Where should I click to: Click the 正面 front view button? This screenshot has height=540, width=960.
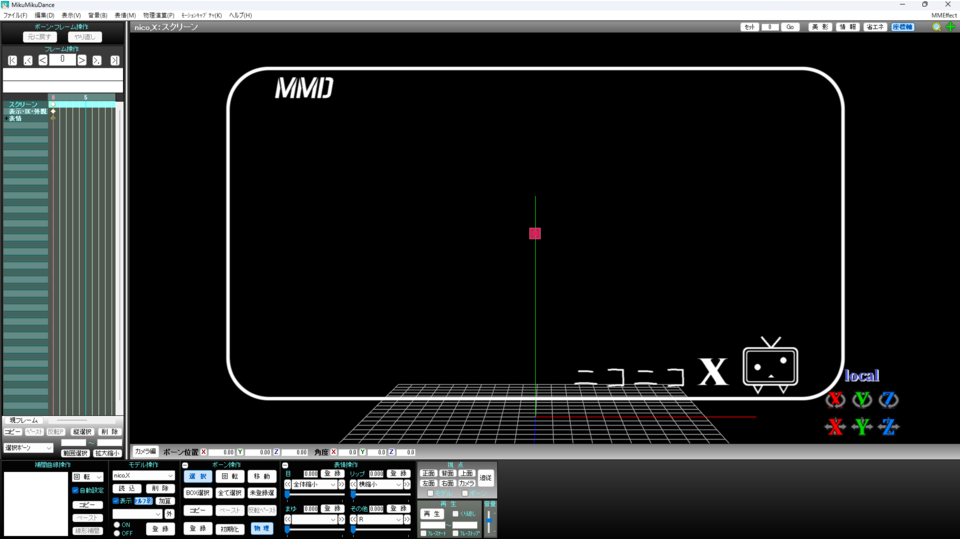pos(429,473)
